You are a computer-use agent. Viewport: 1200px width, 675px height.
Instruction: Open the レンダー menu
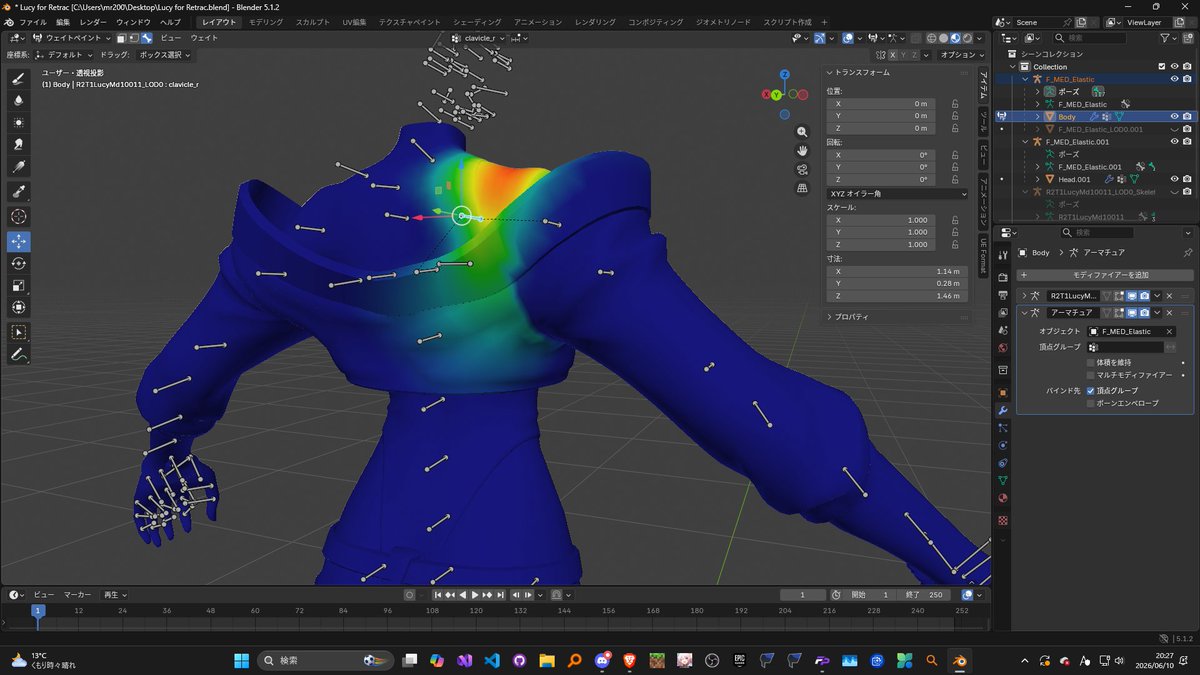pos(93,21)
